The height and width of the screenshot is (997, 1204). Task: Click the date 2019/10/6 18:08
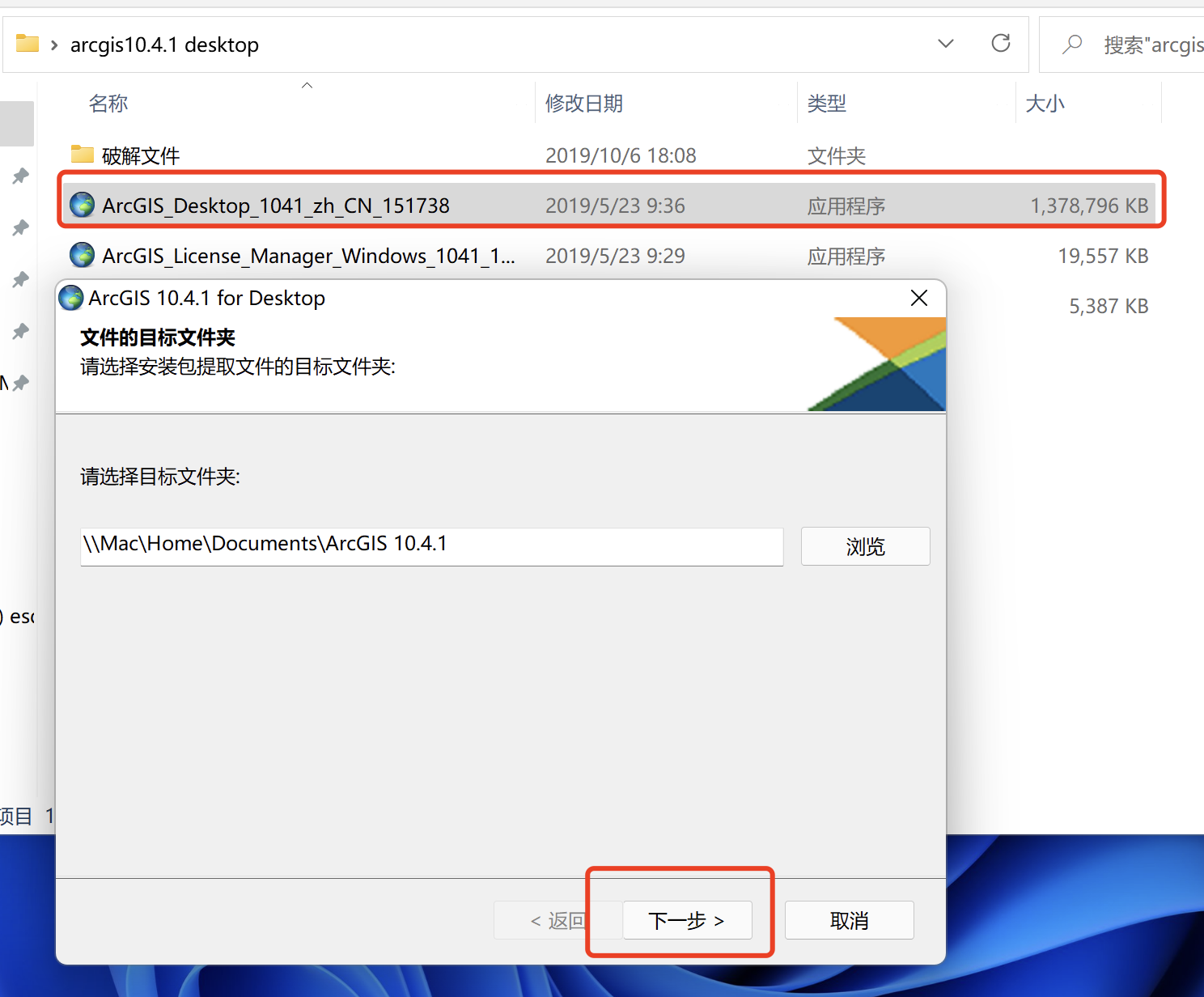[x=621, y=155]
